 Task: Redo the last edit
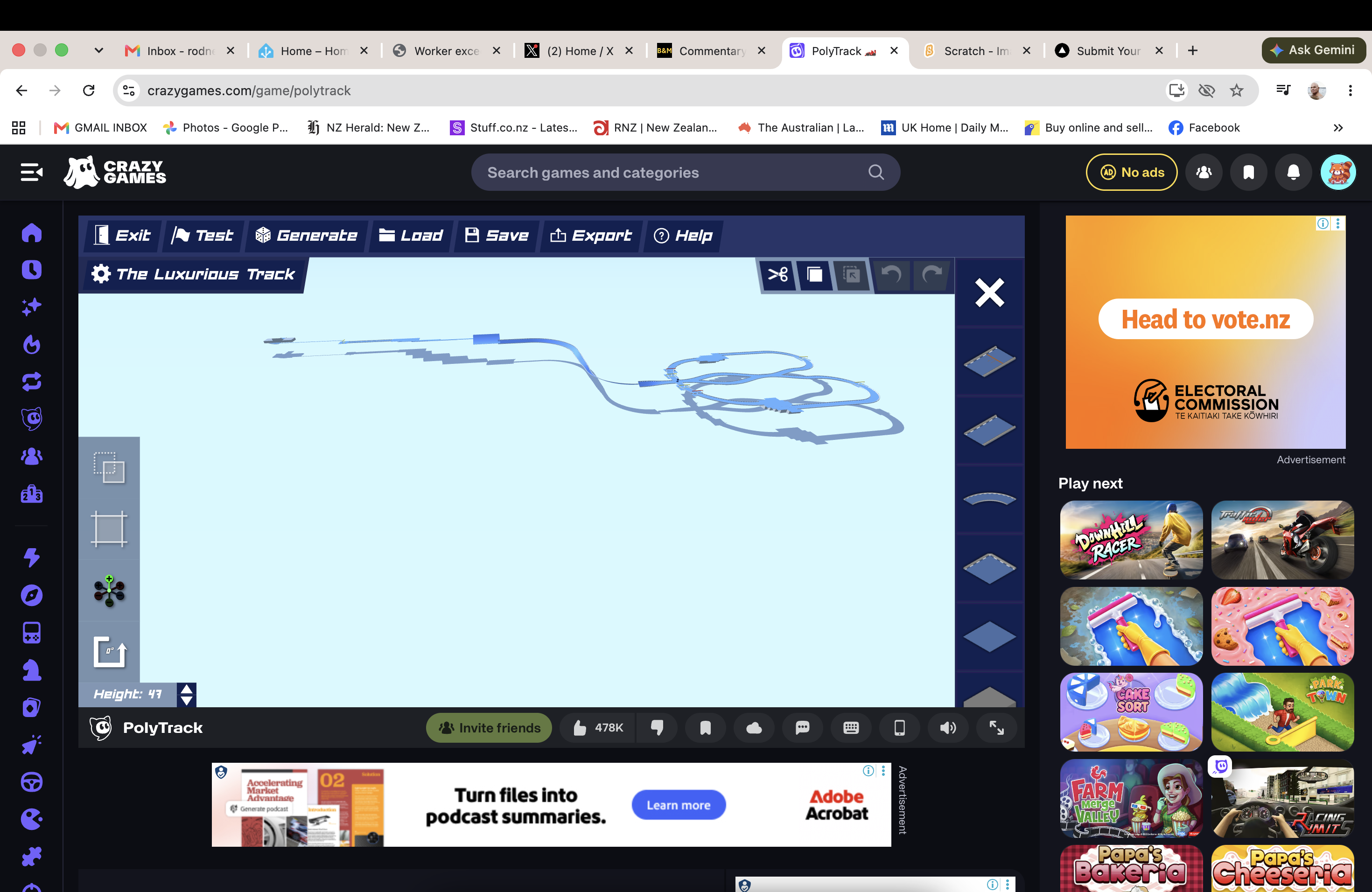coord(932,274)
